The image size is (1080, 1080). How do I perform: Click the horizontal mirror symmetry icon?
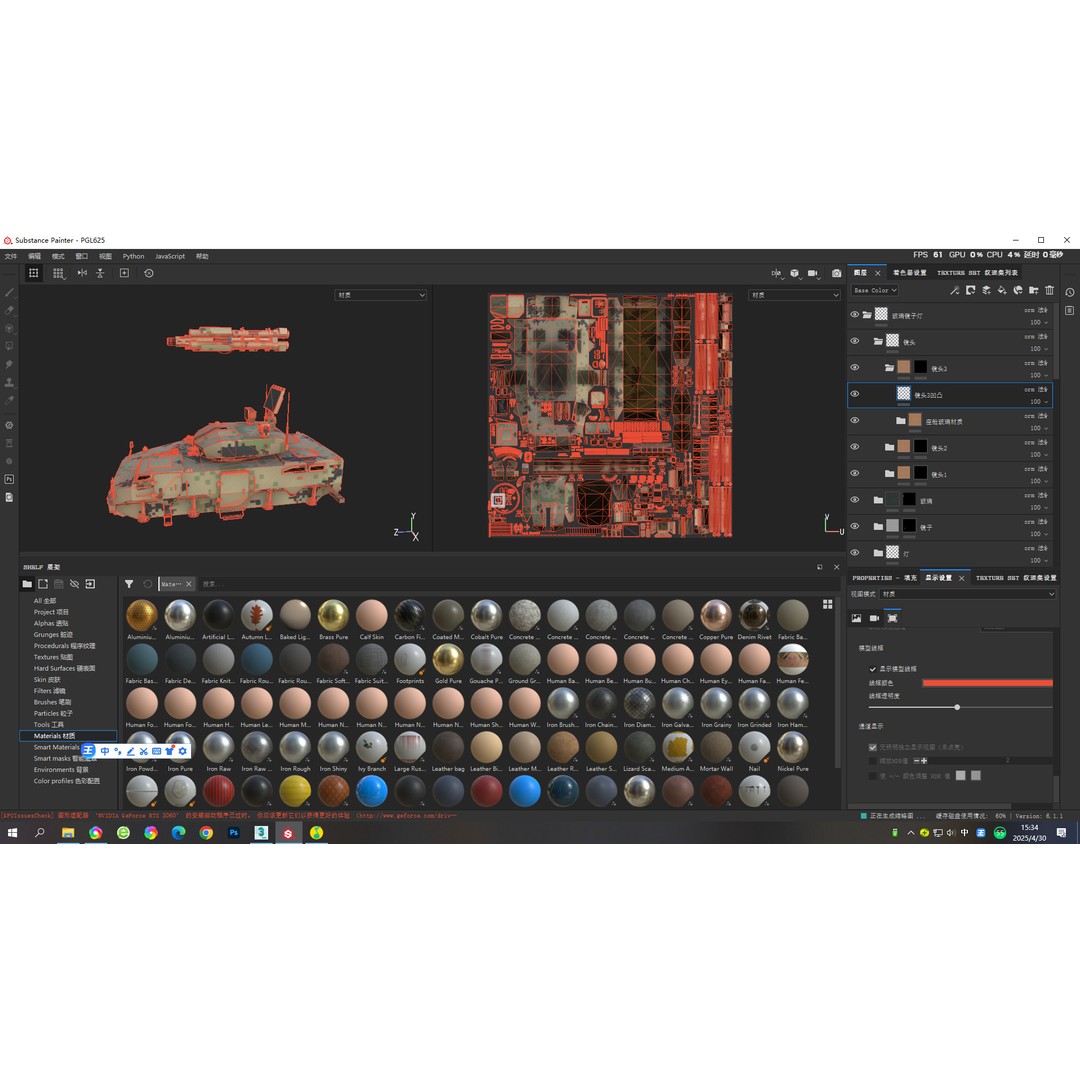click(x=82, y=273)
